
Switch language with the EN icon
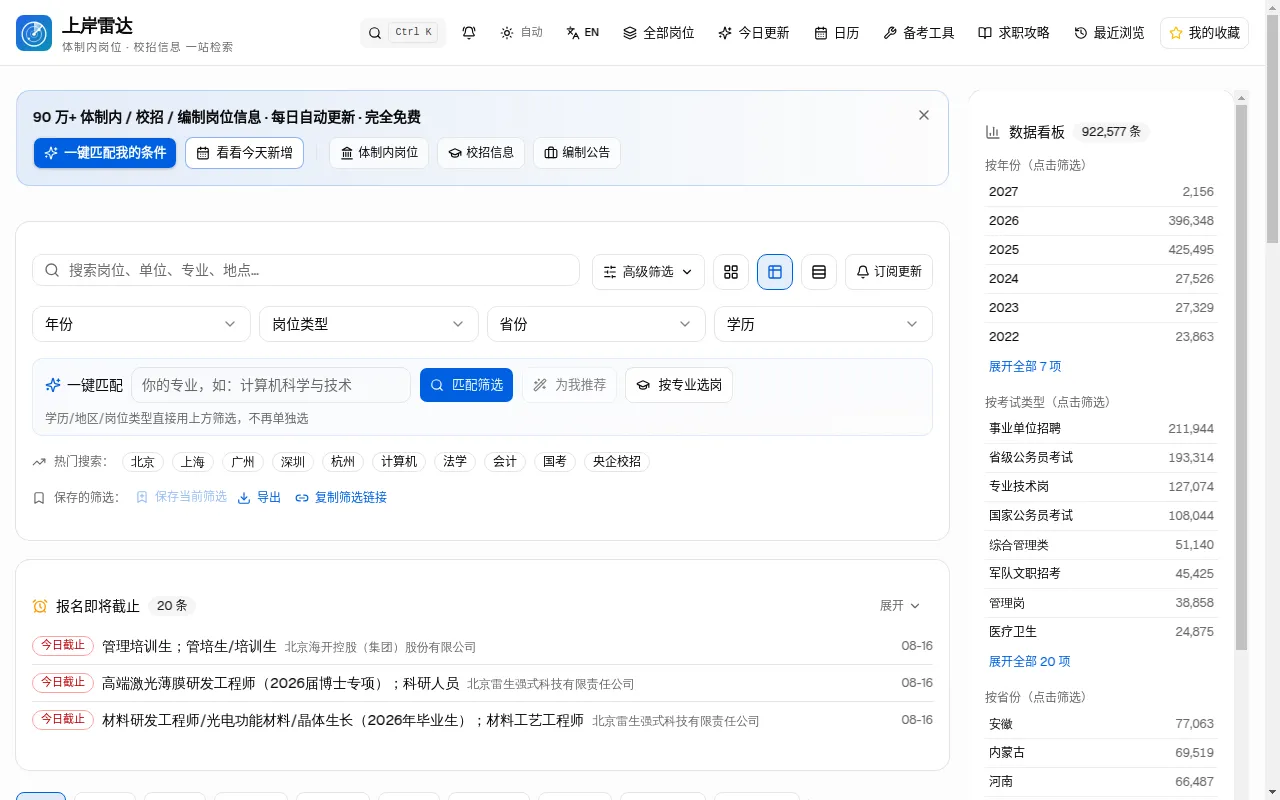point(582,33)
